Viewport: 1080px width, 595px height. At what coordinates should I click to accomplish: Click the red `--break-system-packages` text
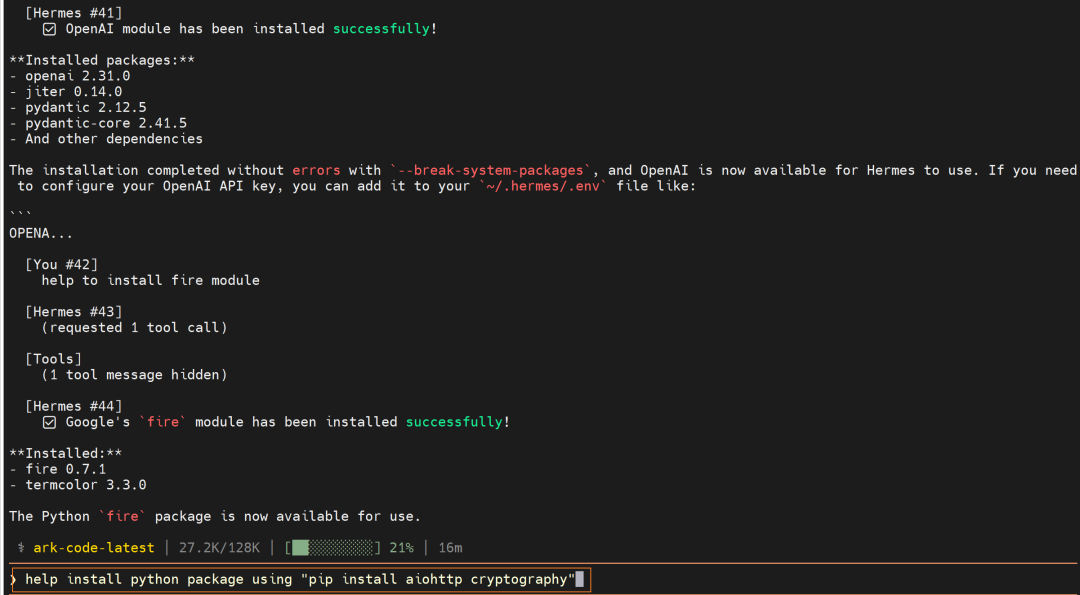(490, 170)
